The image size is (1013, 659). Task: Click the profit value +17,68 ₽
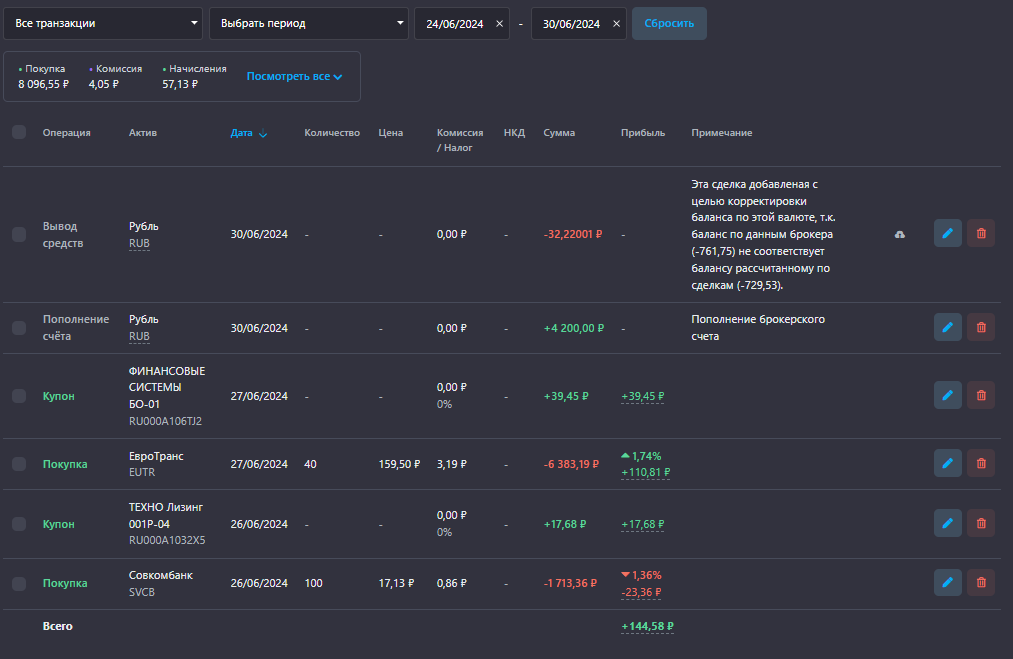tap(643, 524)
